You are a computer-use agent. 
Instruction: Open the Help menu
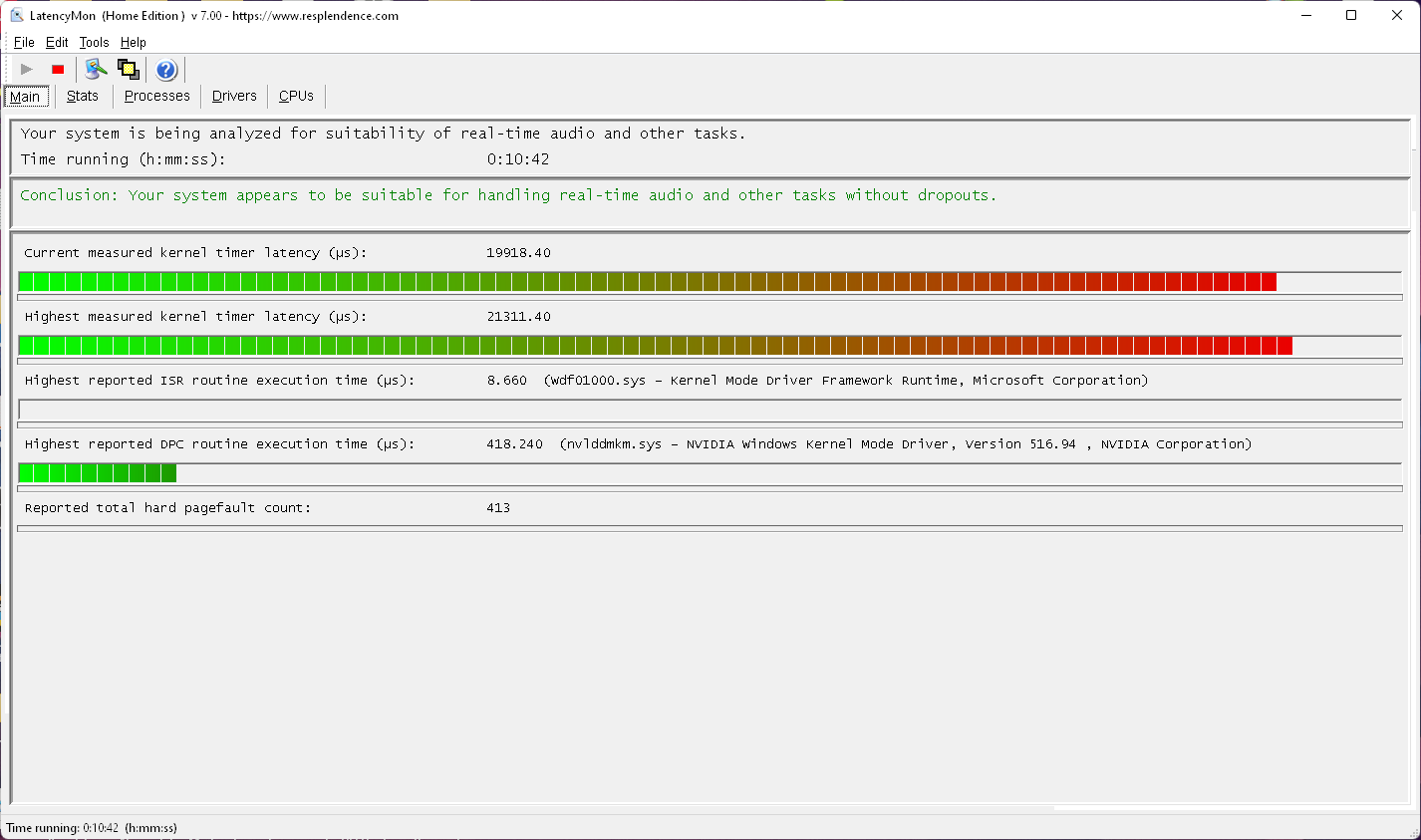tap(134, 42)
